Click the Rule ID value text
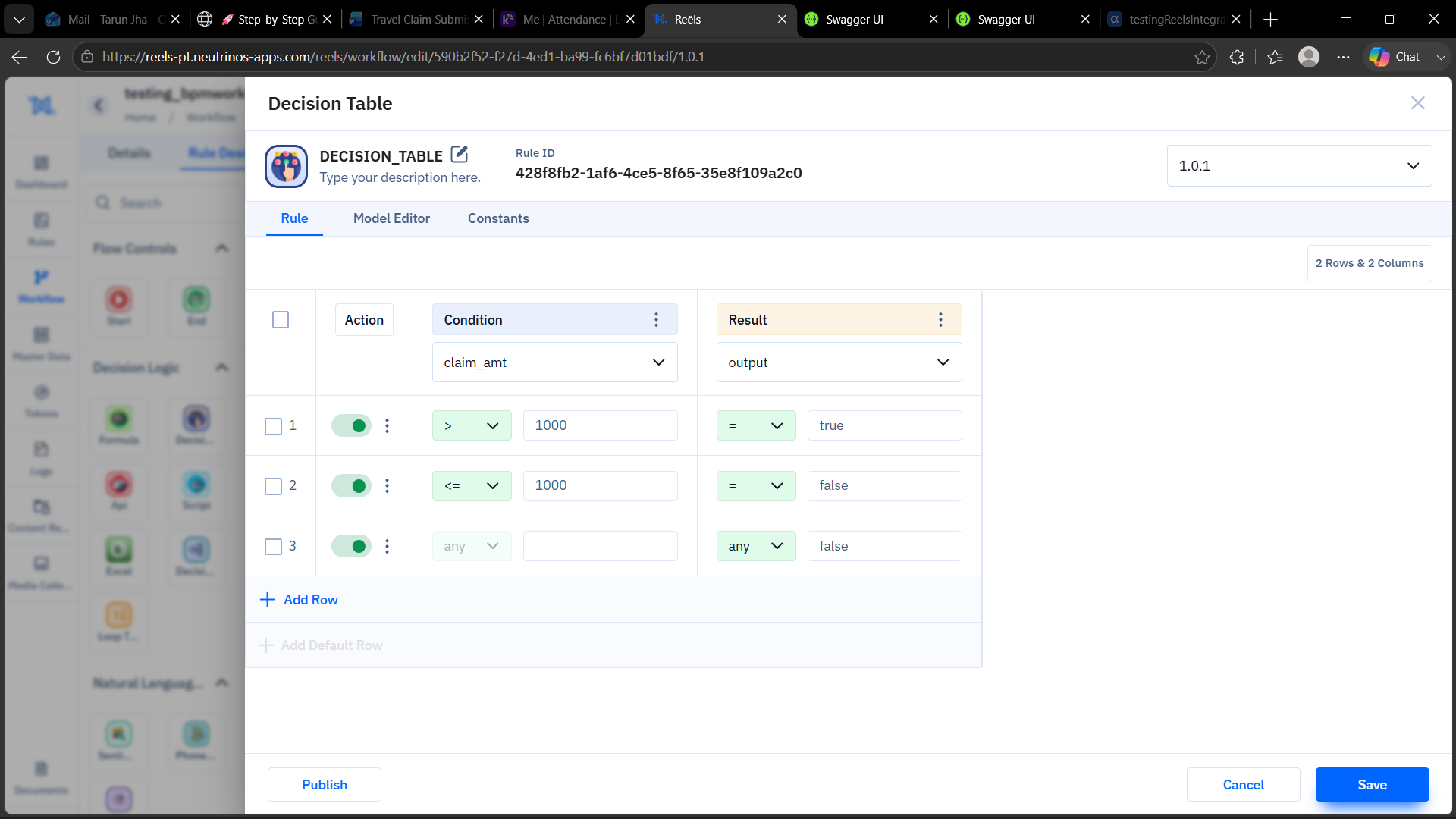 (658, 173)
